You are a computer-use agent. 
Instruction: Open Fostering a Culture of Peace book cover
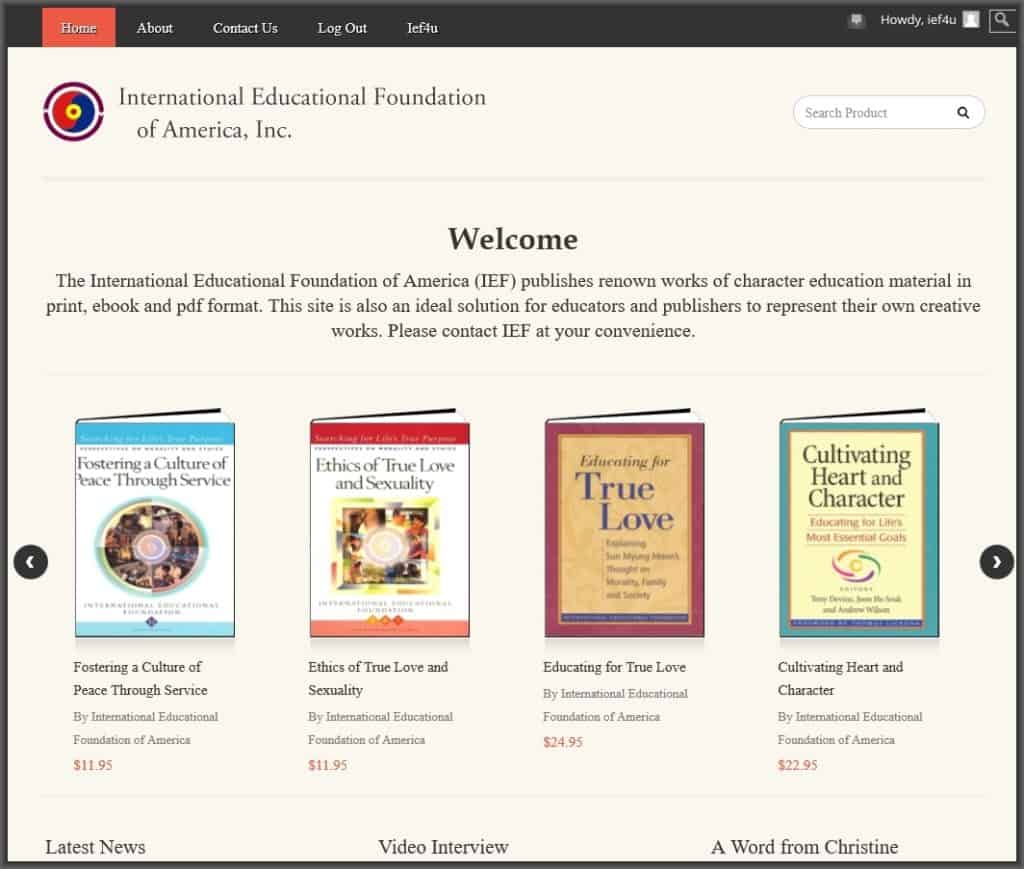(155, 524)
